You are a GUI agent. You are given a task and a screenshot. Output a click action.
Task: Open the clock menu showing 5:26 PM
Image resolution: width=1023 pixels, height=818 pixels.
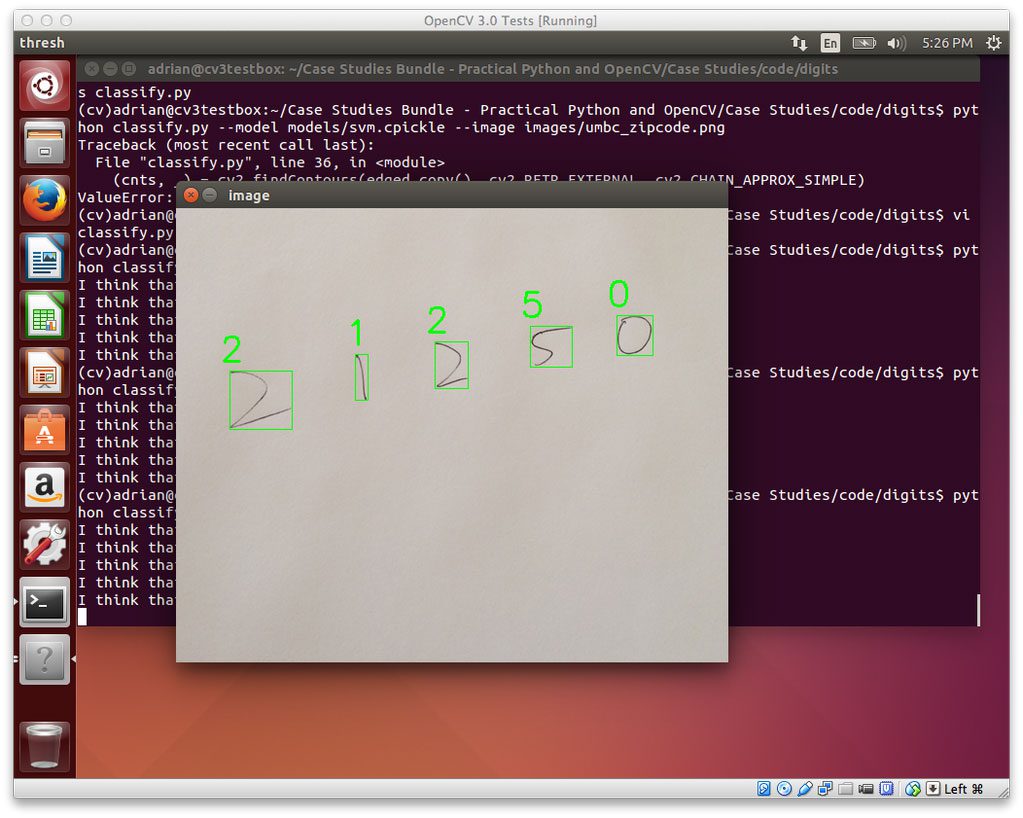coord(948,43)
